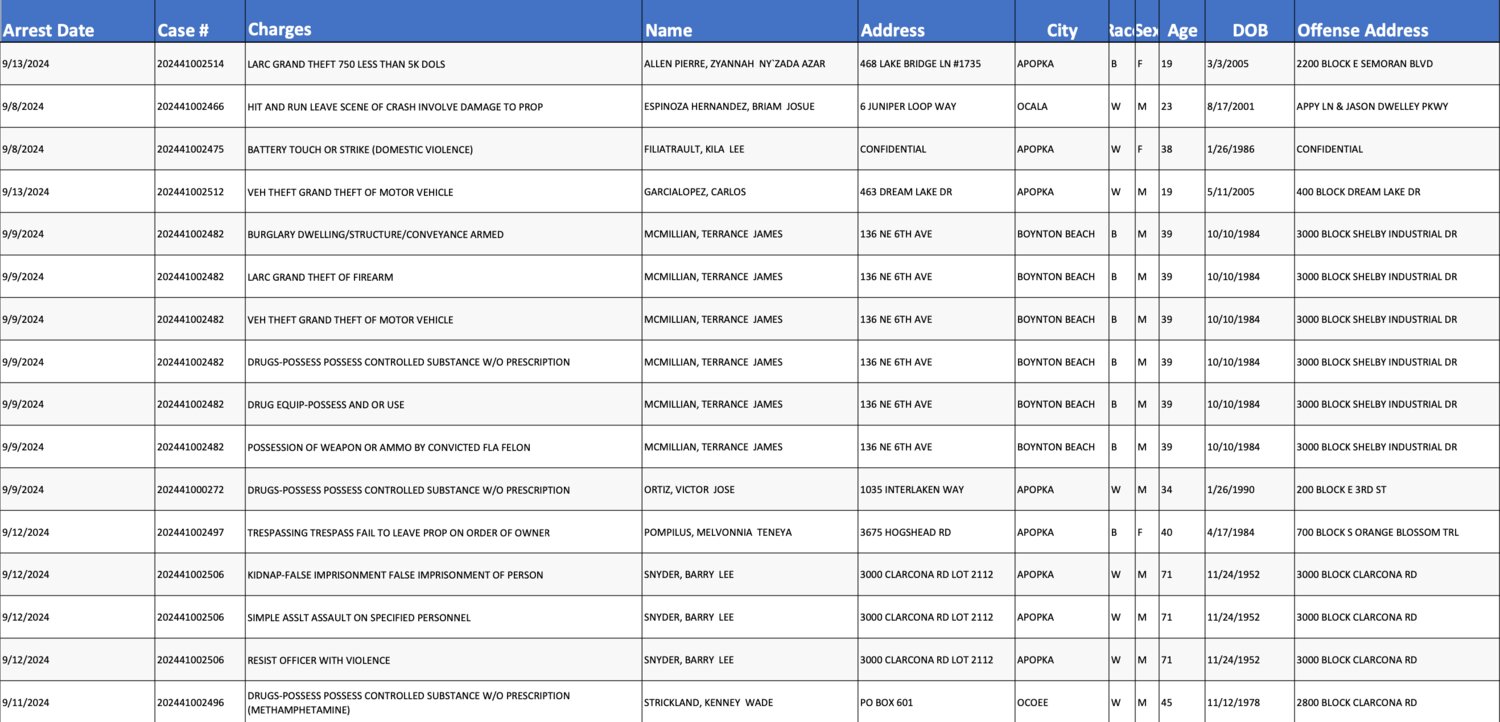Image resolution: width=1500 pixels, height=722 pixels.
Task: Select case number 202441002475
Action: (200, 149)
